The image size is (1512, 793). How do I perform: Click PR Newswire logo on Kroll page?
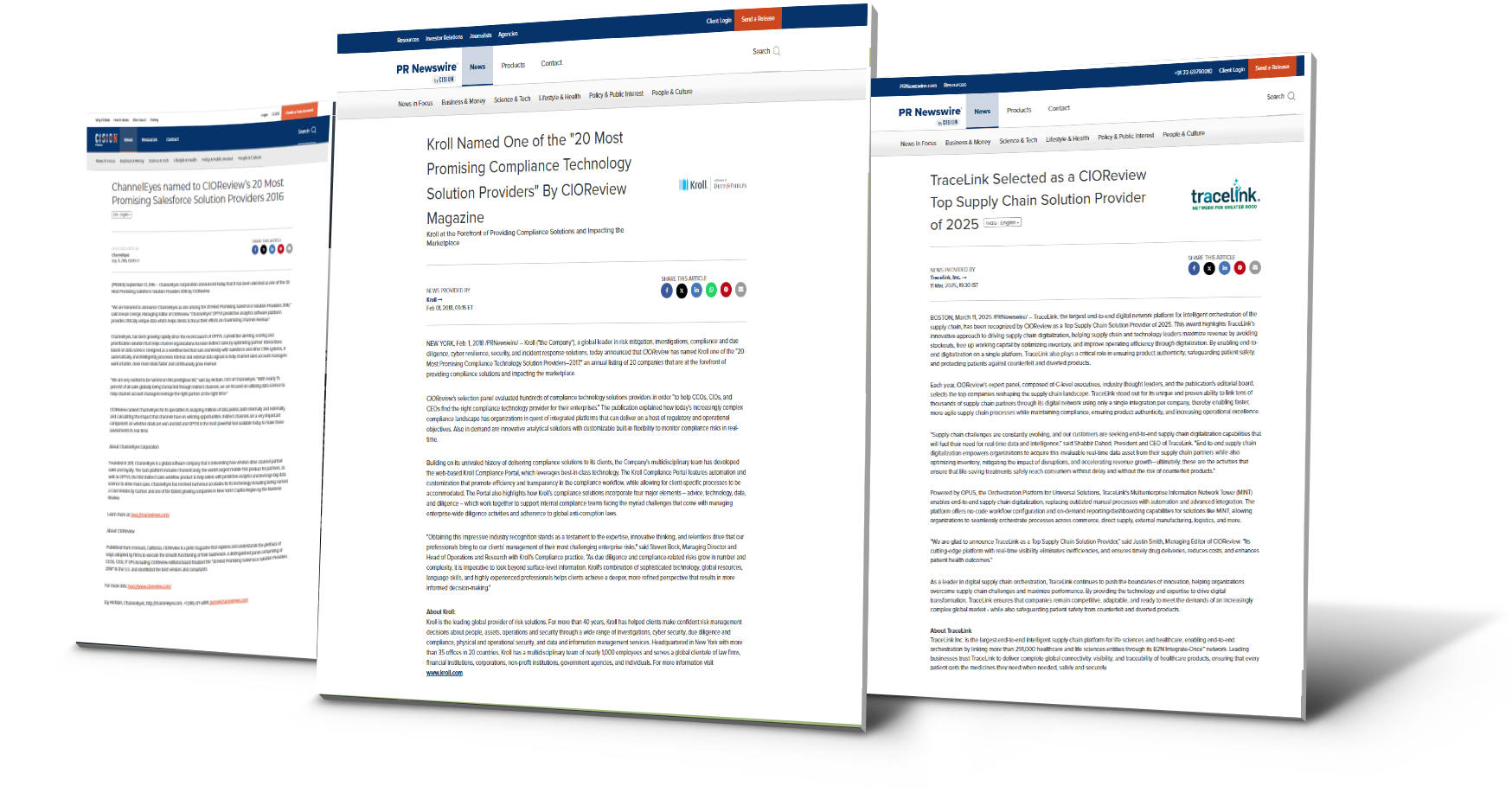click(x=426, y=71)
